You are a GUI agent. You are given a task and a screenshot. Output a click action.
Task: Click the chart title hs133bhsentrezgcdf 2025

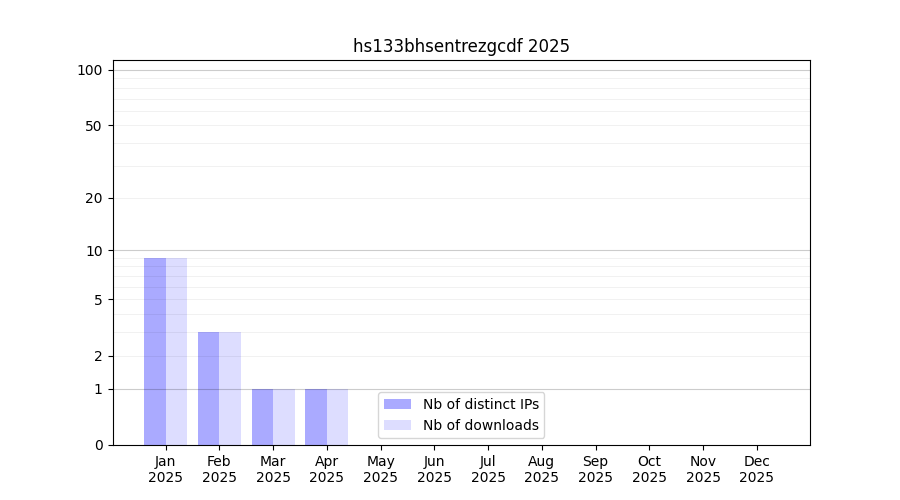point(461,46)
